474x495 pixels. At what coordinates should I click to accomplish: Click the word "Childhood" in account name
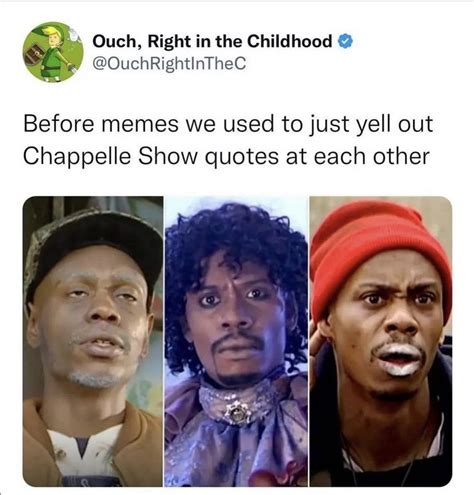290,41
